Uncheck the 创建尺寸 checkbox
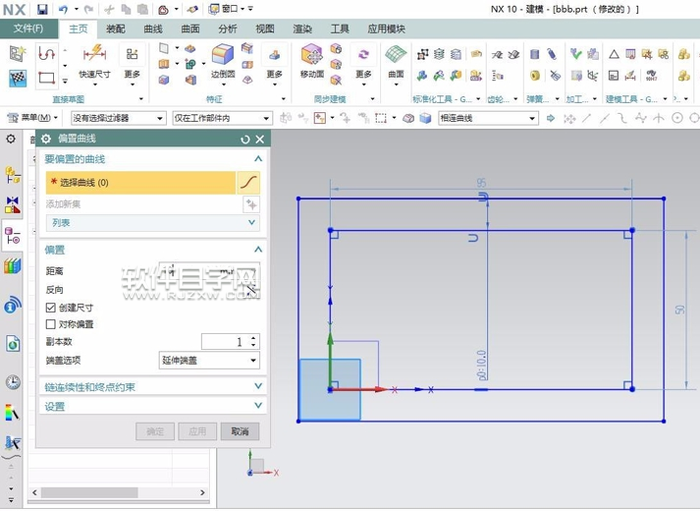 point(51,308)
